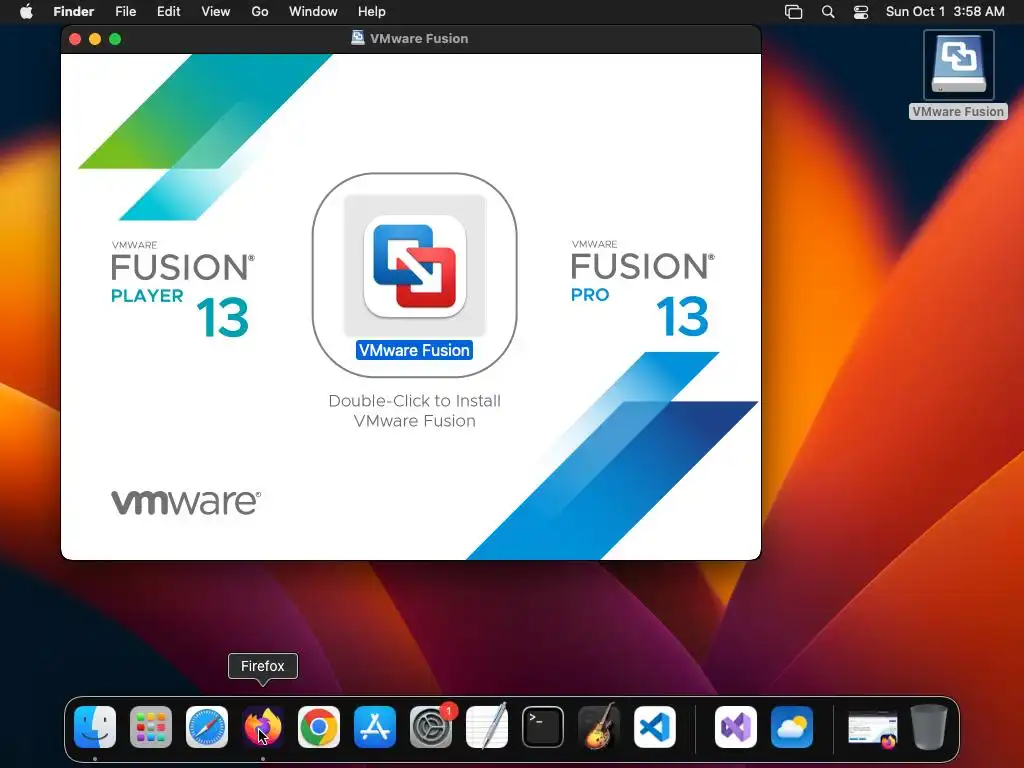Open the View menu

216,12
